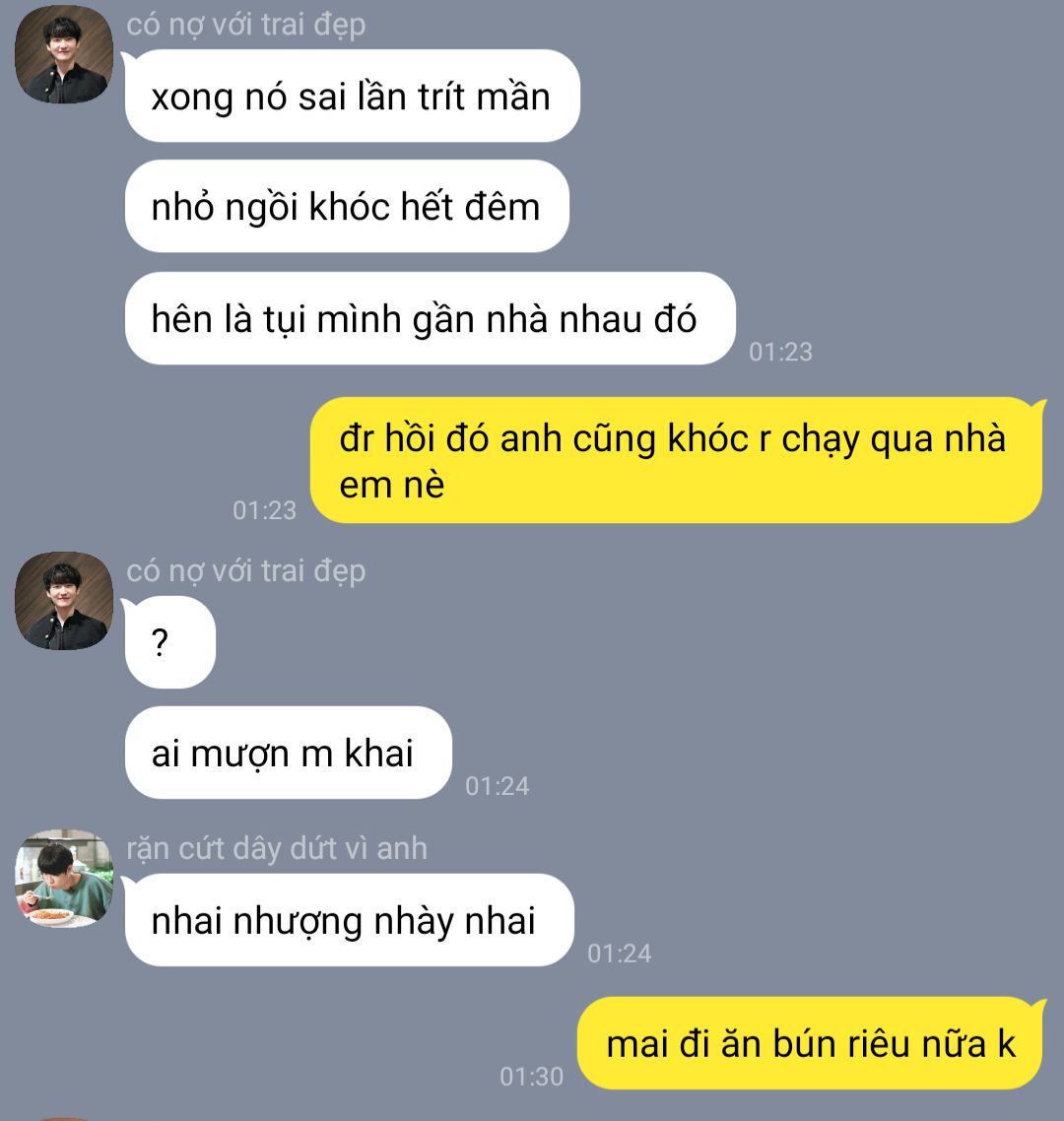Click top sender name 'có nợ với trai đẹp'
This screenshot has height=1121, width=1064.
(x=246, y=25)
